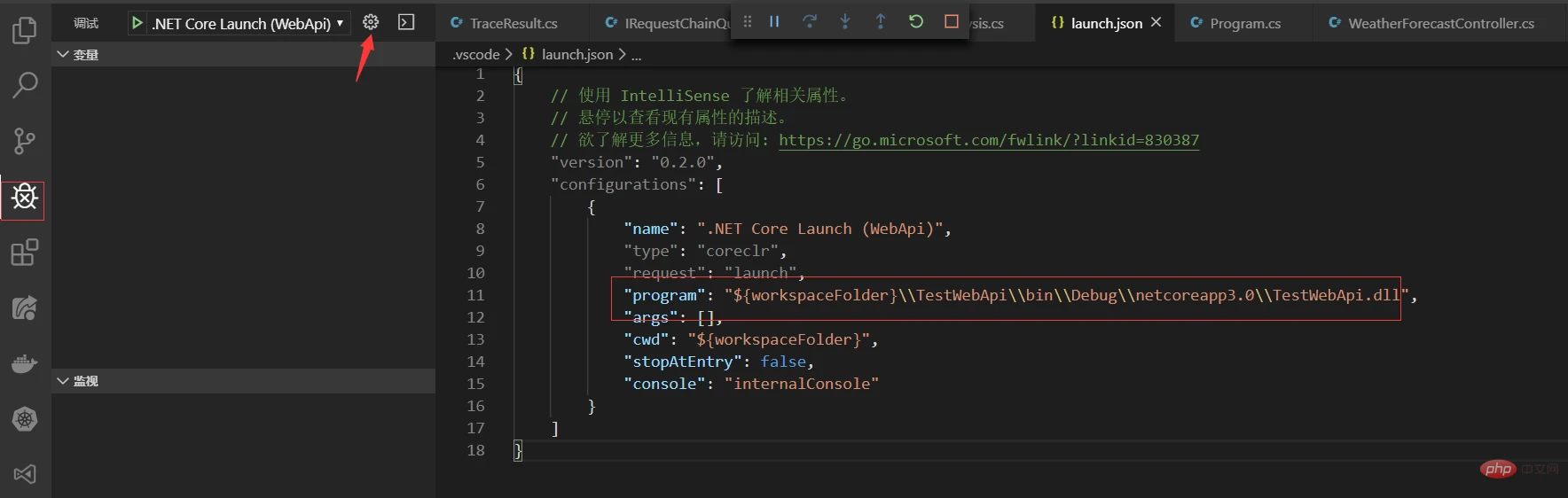Open the Debug Console icon
The width and height of the screenshot is (1568, 498).
point(406,22)
